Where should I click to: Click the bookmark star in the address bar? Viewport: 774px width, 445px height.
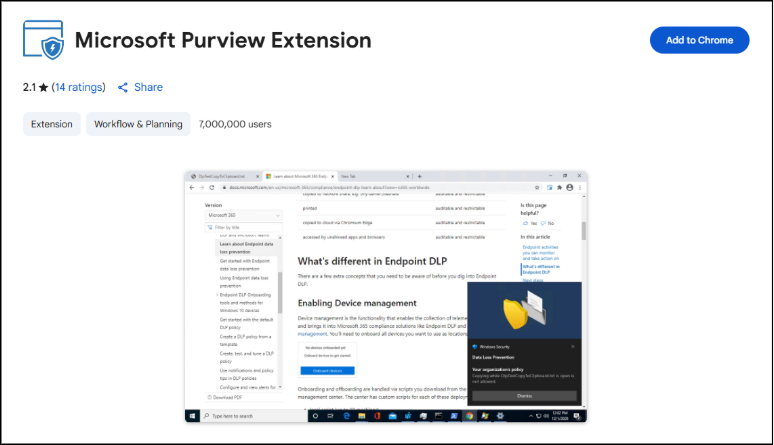[x=537, y=187]
